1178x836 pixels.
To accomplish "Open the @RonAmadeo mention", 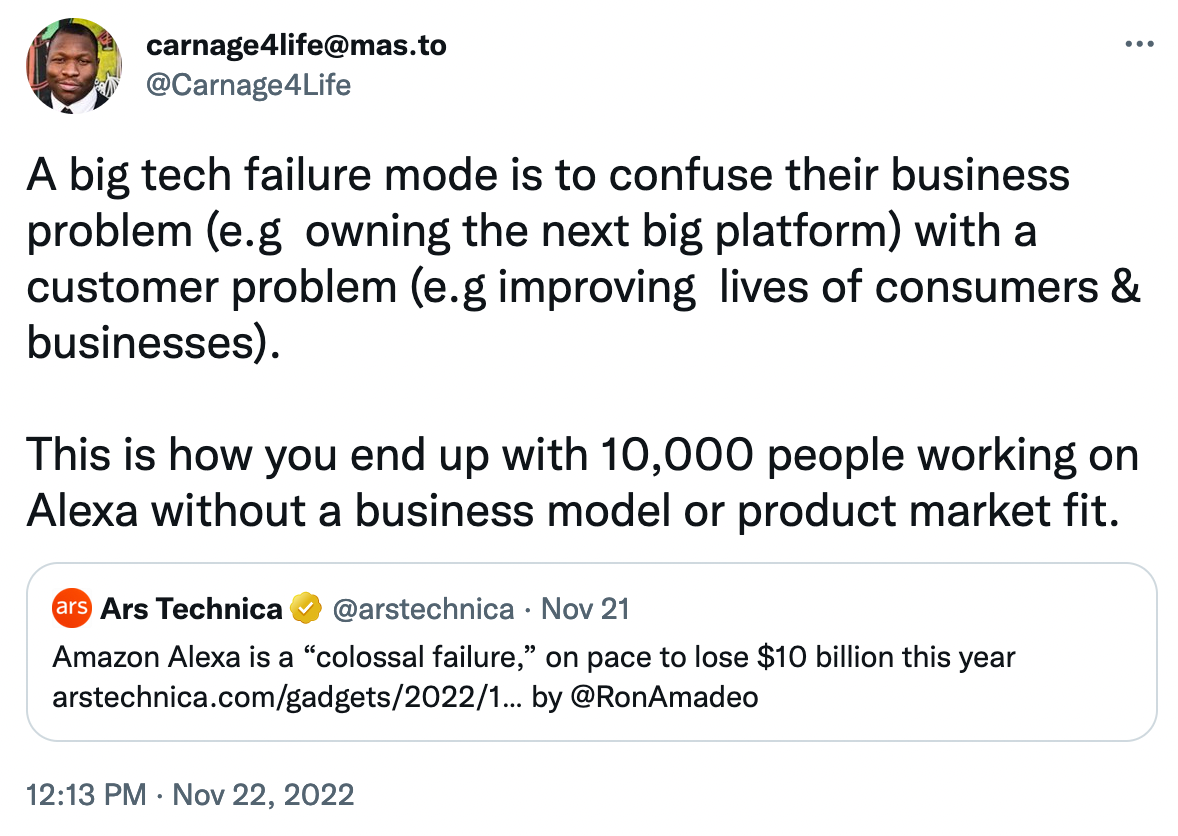I will [664, 697].
